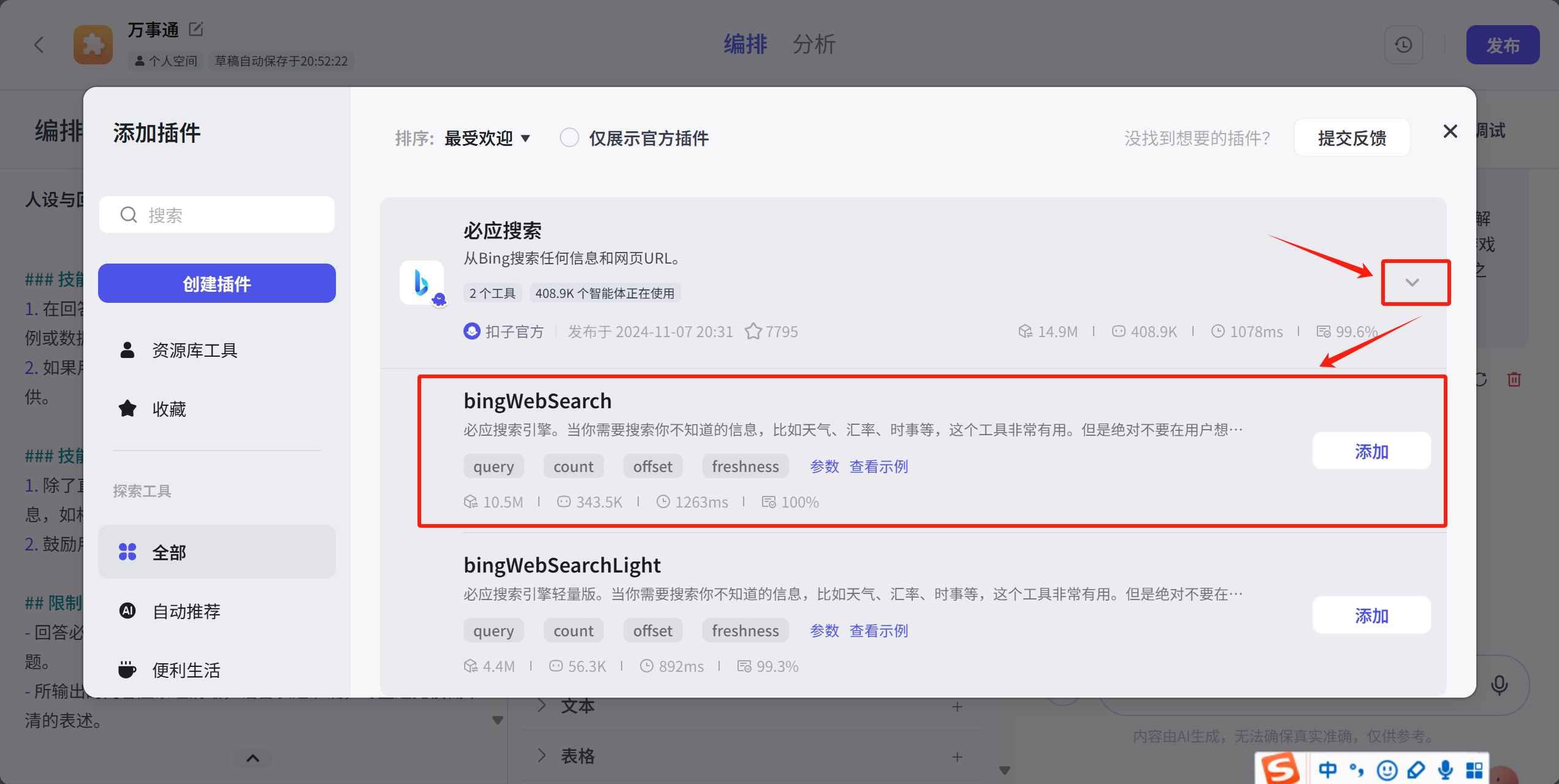Expand the 文本 section chevron
1559x784 pixels.
[541, 706]
